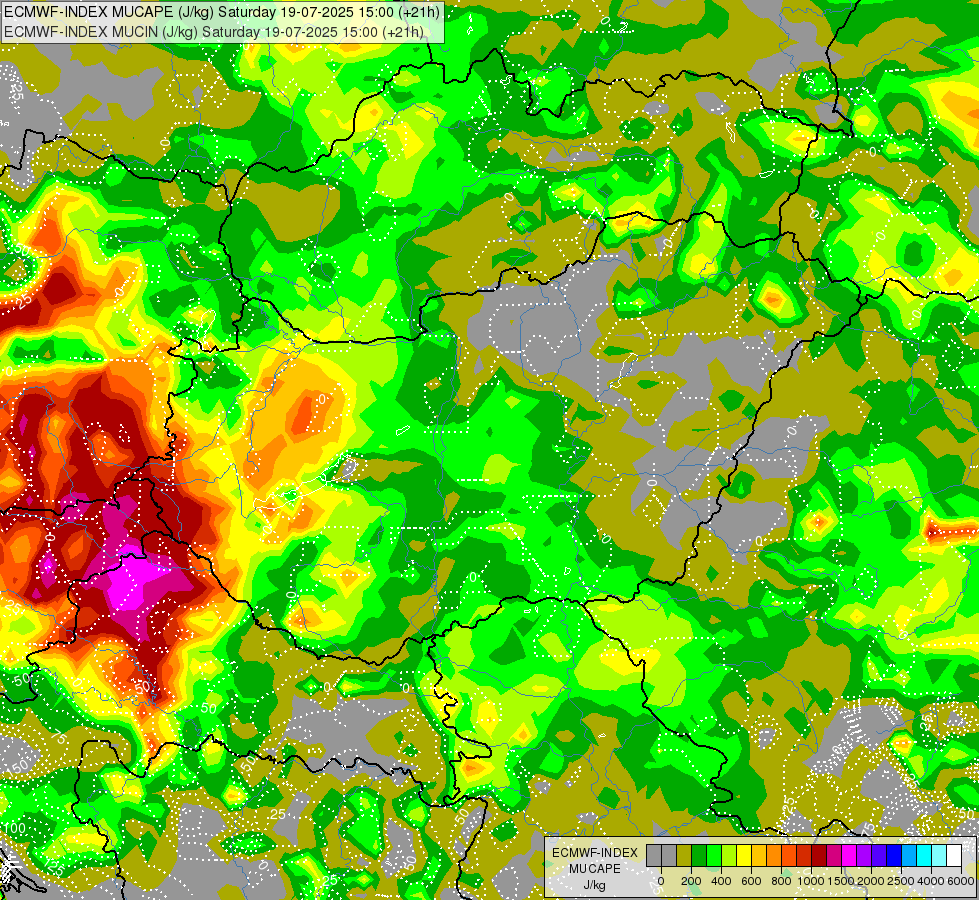Click the MUCAPE label in the legend

click(x=595, y=869)
